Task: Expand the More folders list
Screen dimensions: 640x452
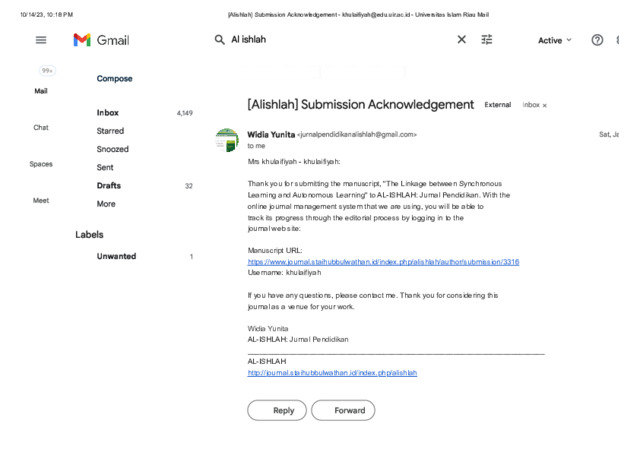Action: pos(106,204)
